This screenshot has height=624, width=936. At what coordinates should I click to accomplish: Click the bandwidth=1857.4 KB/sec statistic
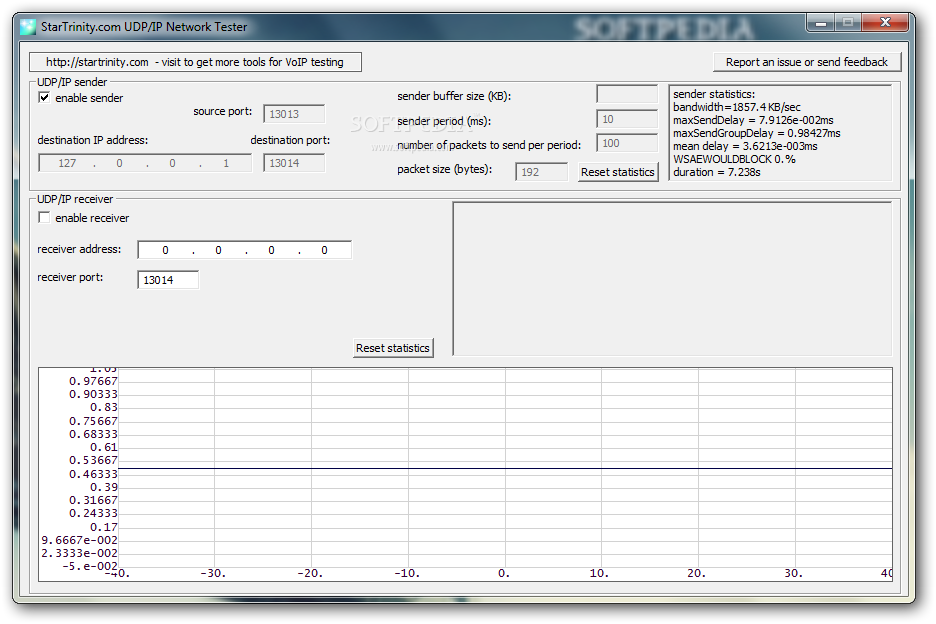click(737, 107)
